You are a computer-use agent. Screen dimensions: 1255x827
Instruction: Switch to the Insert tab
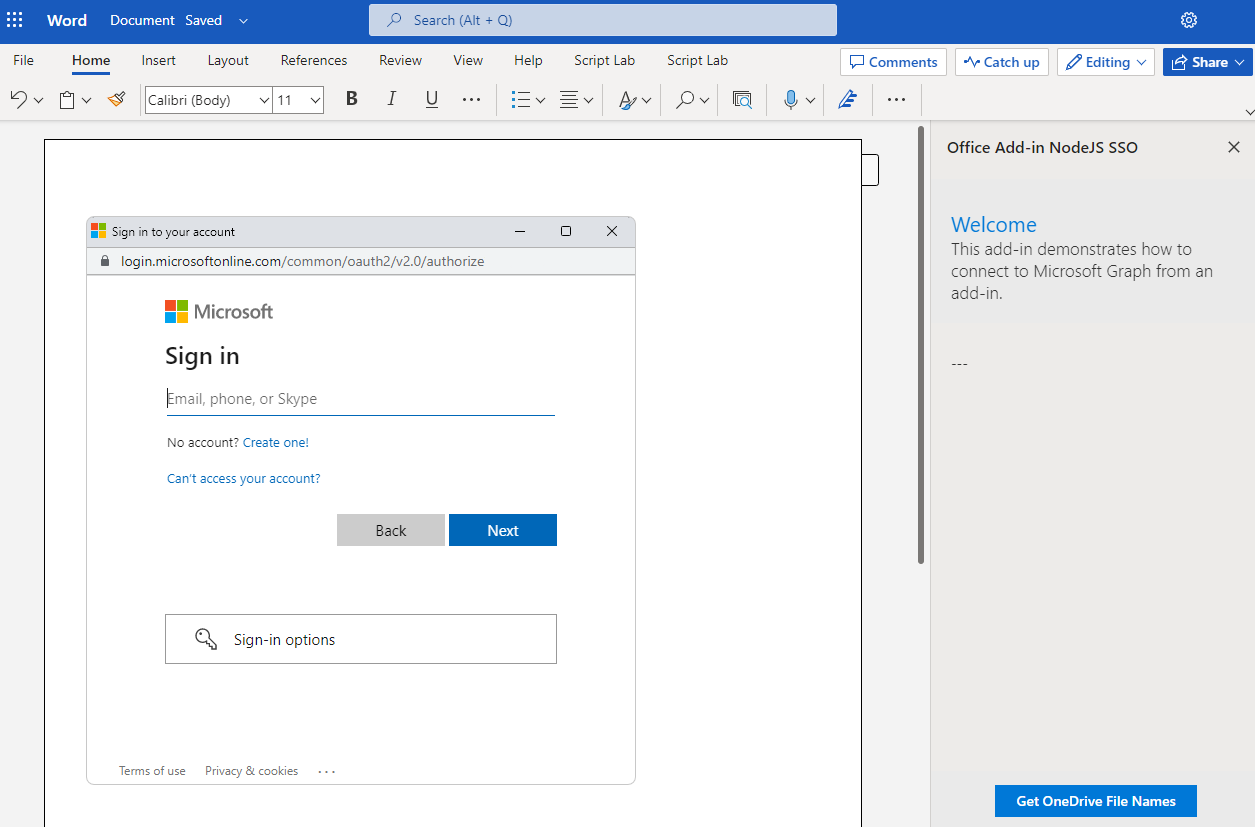pyautogui.click(x=158, y=60)
